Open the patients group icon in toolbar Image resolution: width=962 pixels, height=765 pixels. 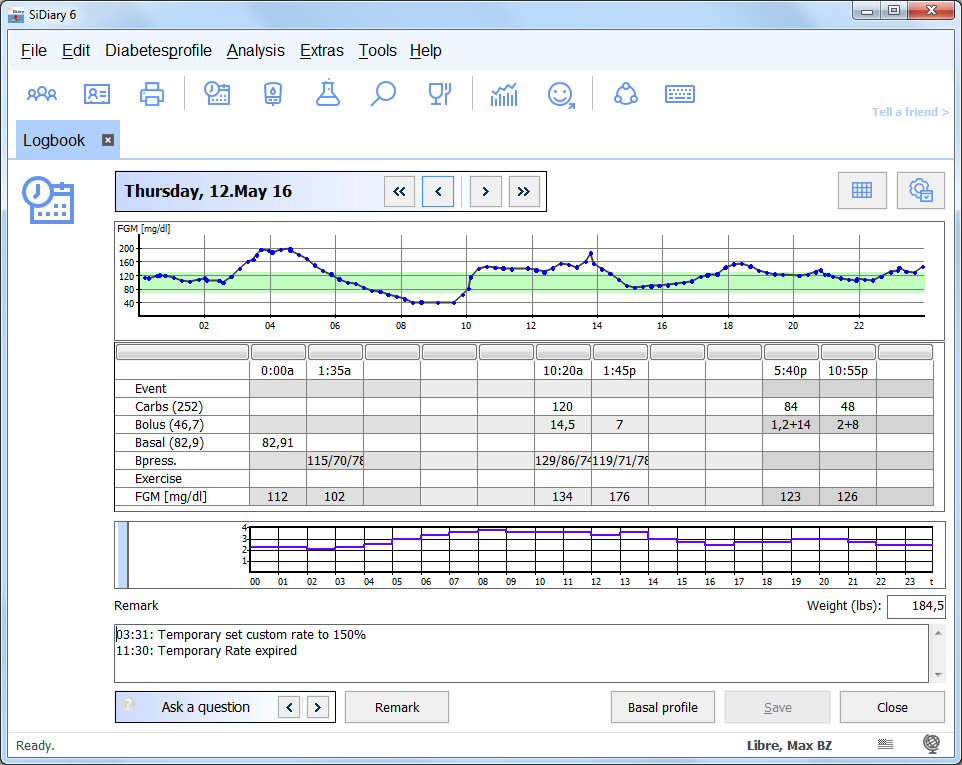point(42,94)
